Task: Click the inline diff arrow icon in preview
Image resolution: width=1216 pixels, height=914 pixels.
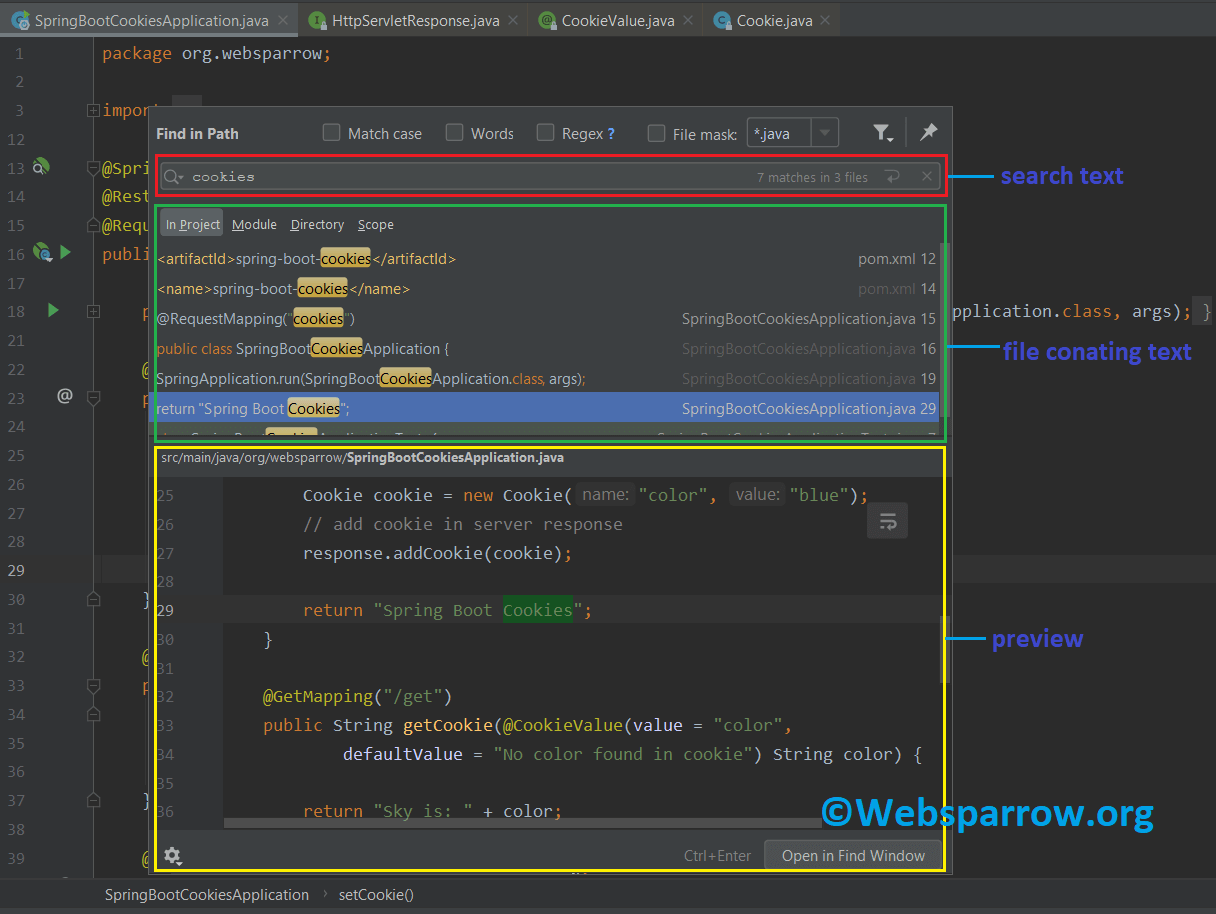Action: [x=888, y=520]
